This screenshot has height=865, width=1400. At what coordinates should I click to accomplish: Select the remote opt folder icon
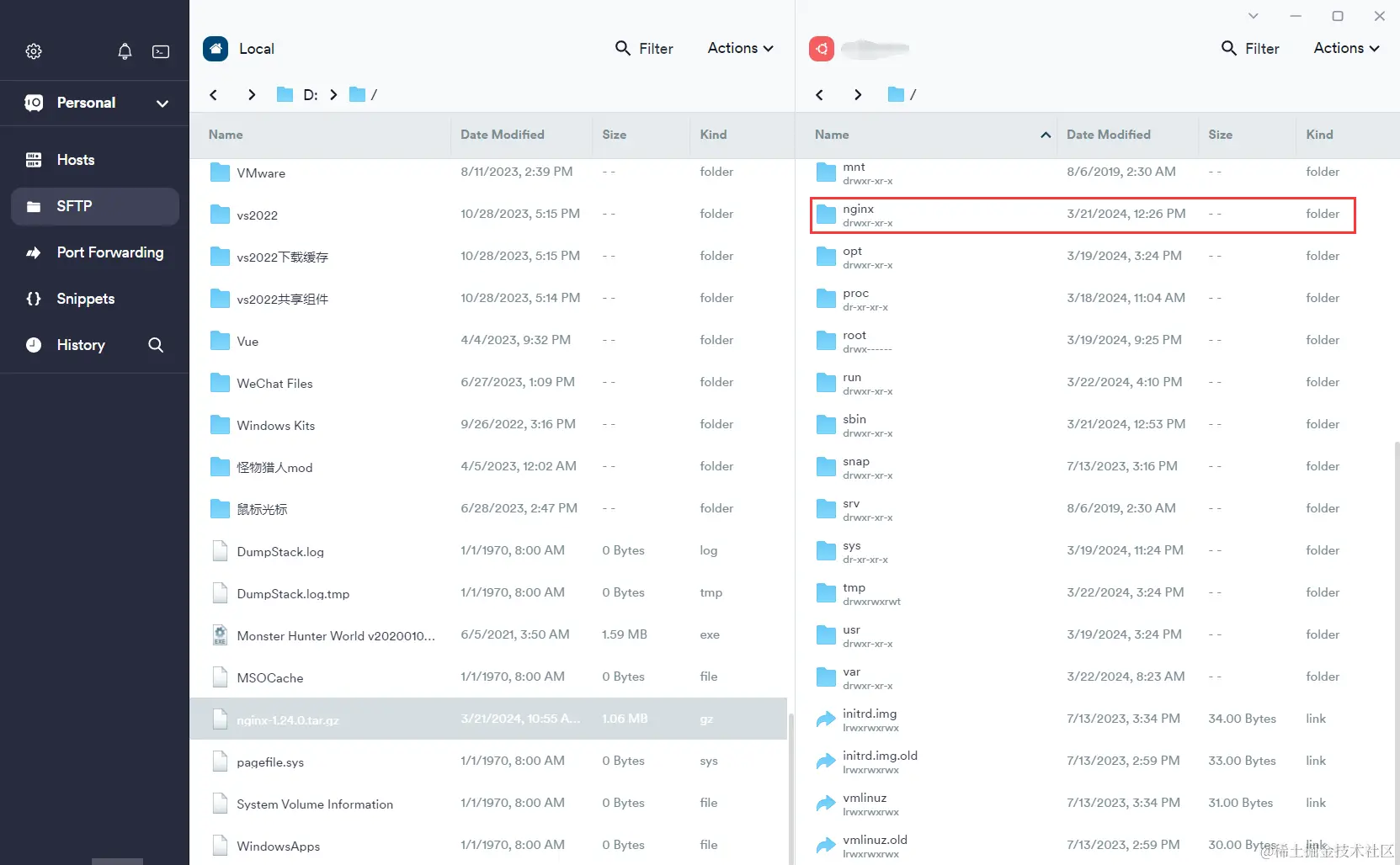[x=826, y=257]
